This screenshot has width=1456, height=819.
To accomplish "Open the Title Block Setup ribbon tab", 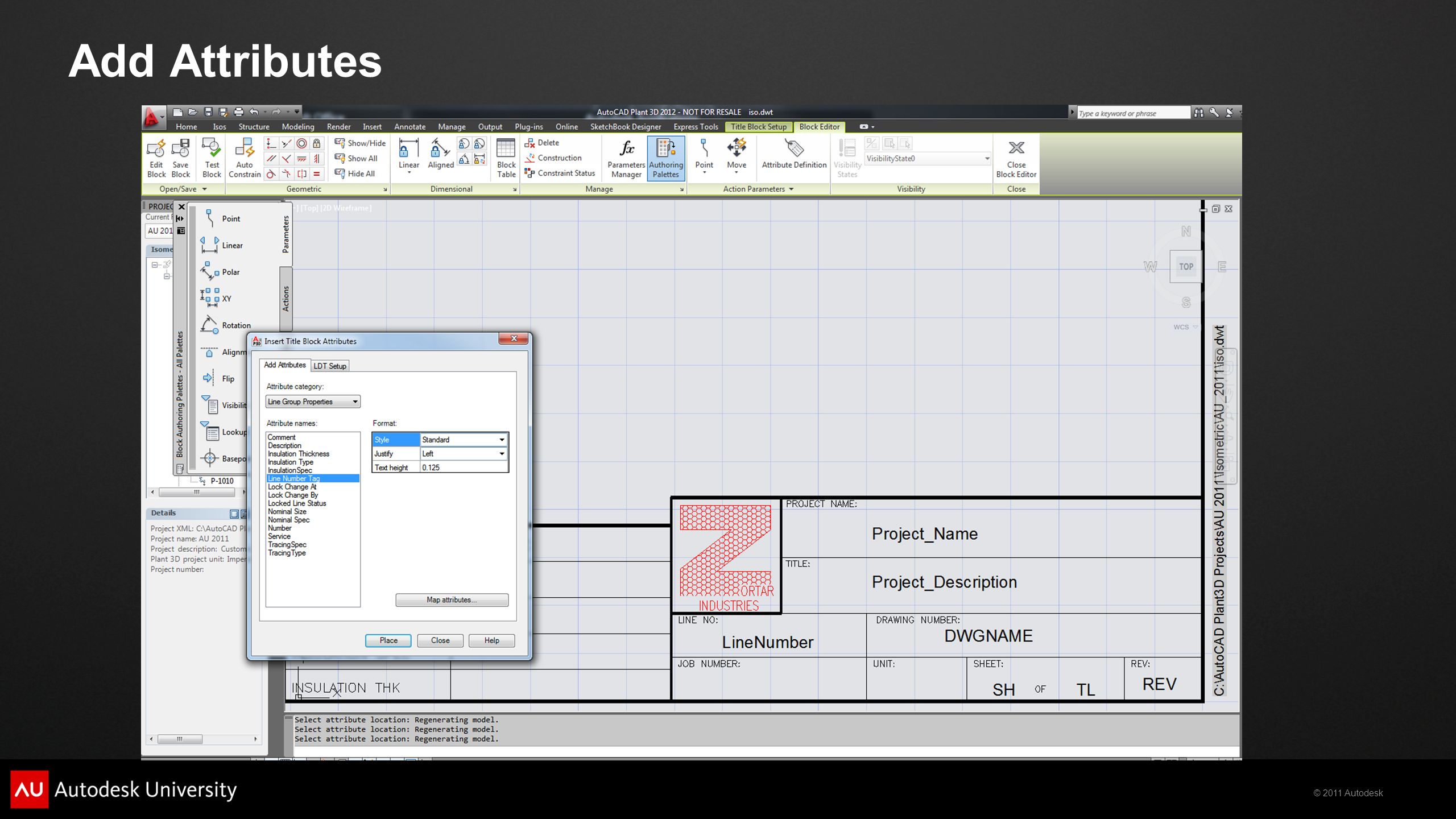I will click(759, 127).
